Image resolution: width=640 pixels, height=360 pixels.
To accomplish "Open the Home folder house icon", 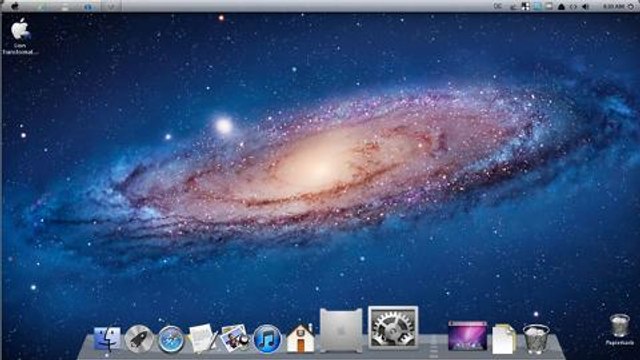I will pos(300,338).
